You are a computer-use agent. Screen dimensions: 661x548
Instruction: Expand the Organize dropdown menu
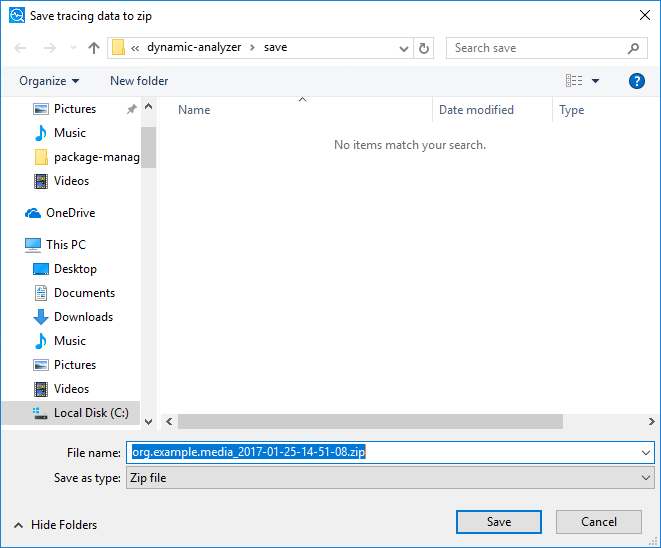tap(49, 81)
